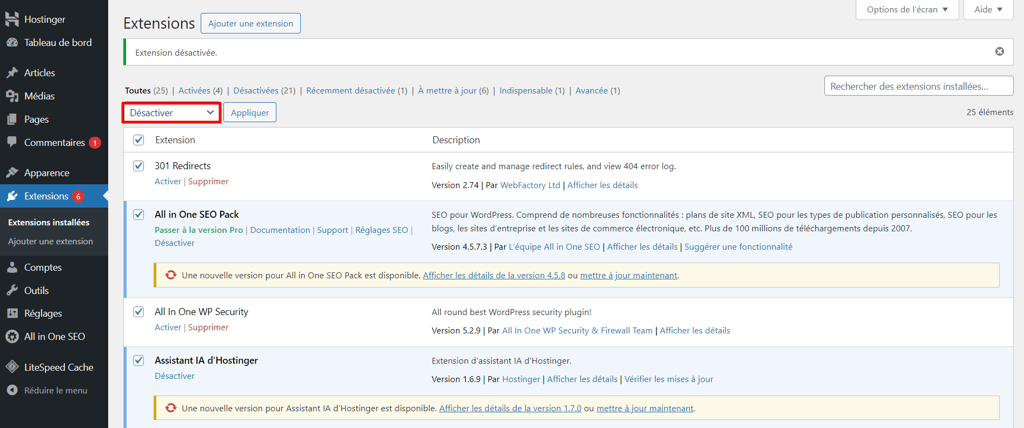Screen dimensions: 1024x428
Task: Click L'équipe All in One SEO author link
Action: click(x=554, y=247)
